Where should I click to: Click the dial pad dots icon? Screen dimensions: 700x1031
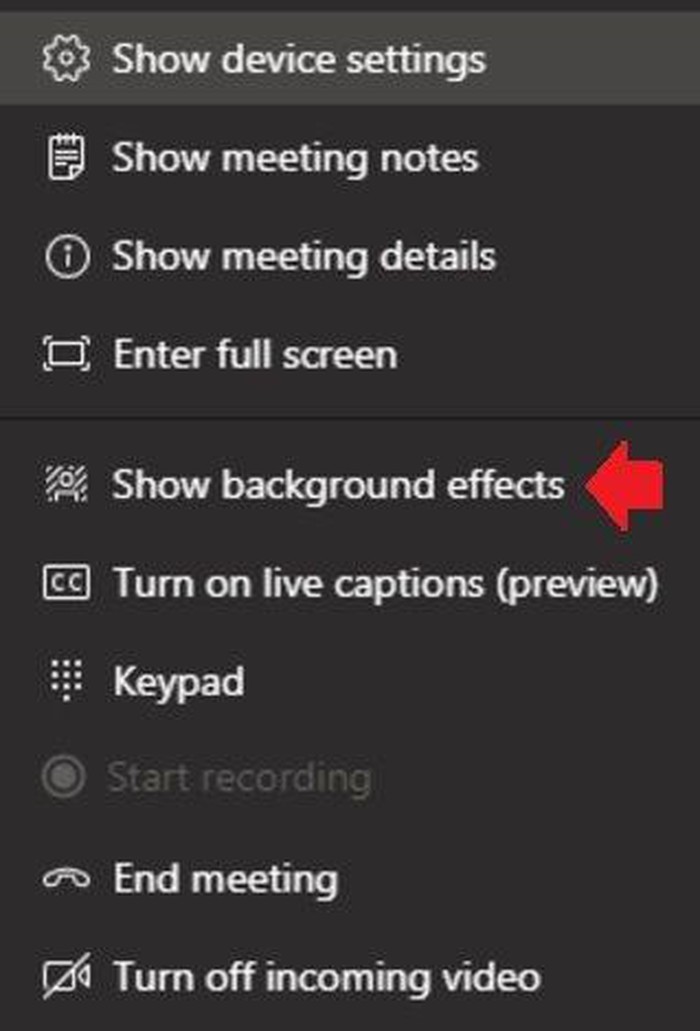[67, 681]
